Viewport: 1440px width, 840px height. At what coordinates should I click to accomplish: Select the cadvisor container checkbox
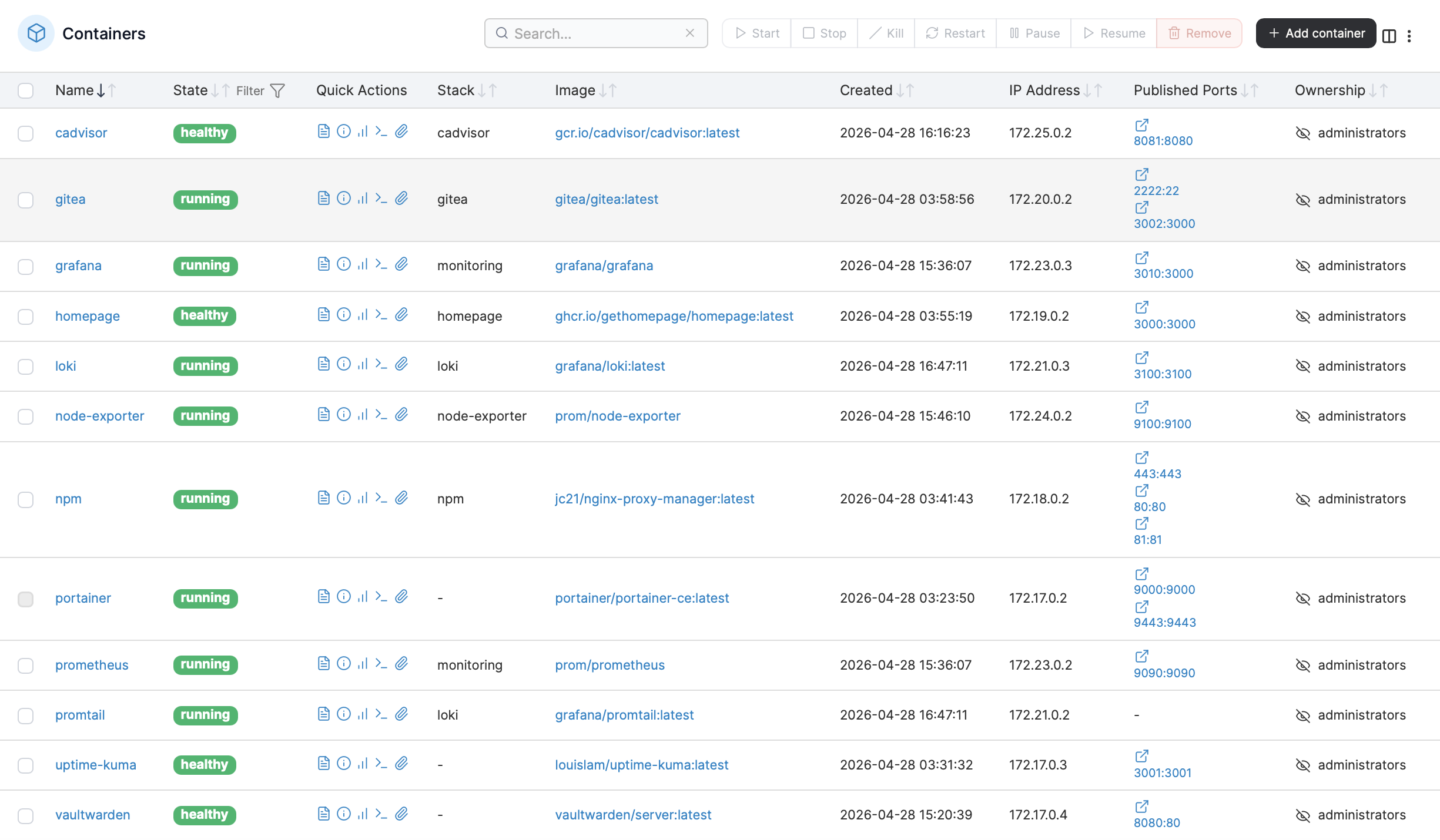(25, 133)
